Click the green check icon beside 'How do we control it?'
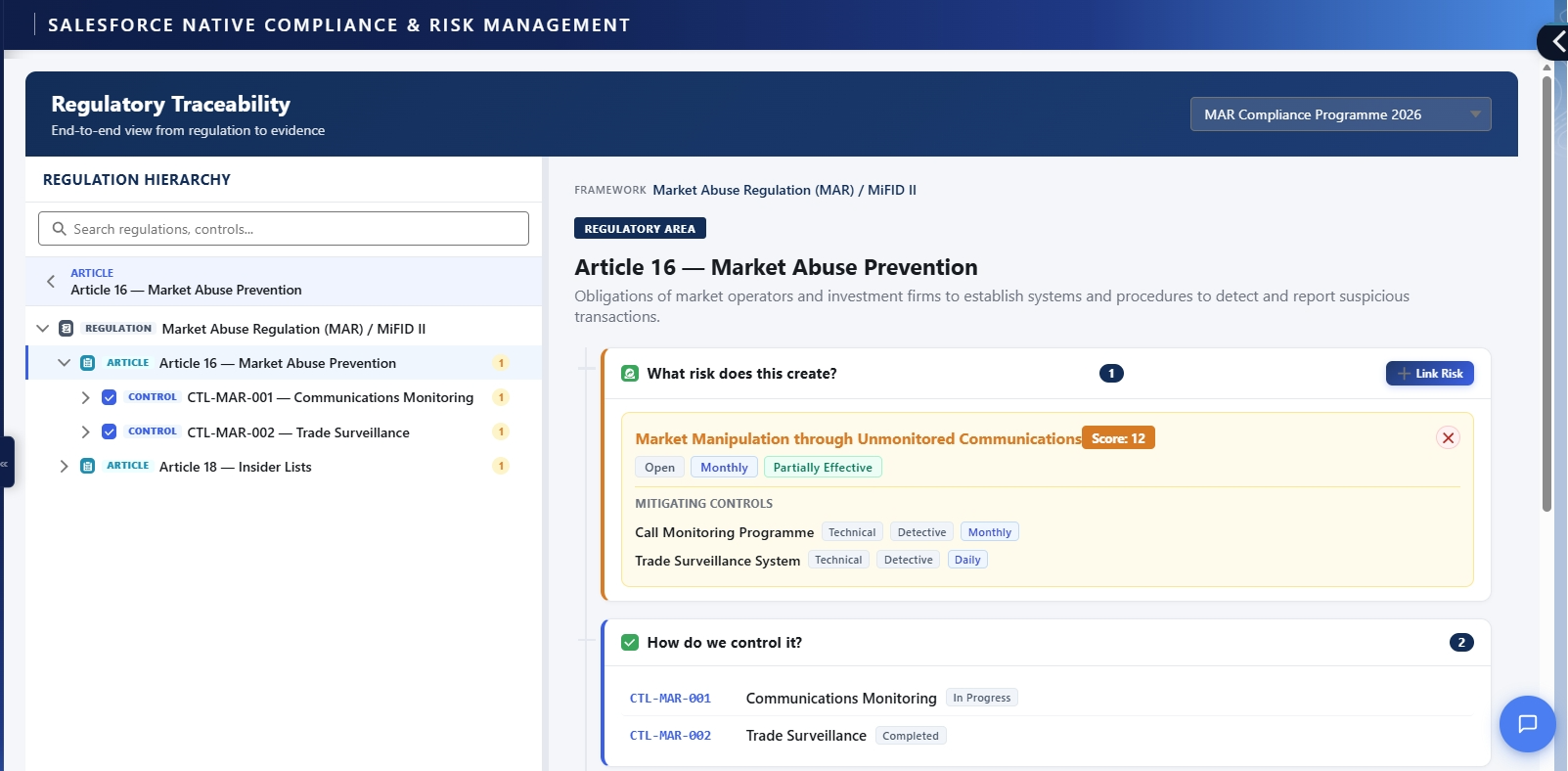The height and width of the screenshot is (771, 1568). pyautogui.click(x=630, y=643)
